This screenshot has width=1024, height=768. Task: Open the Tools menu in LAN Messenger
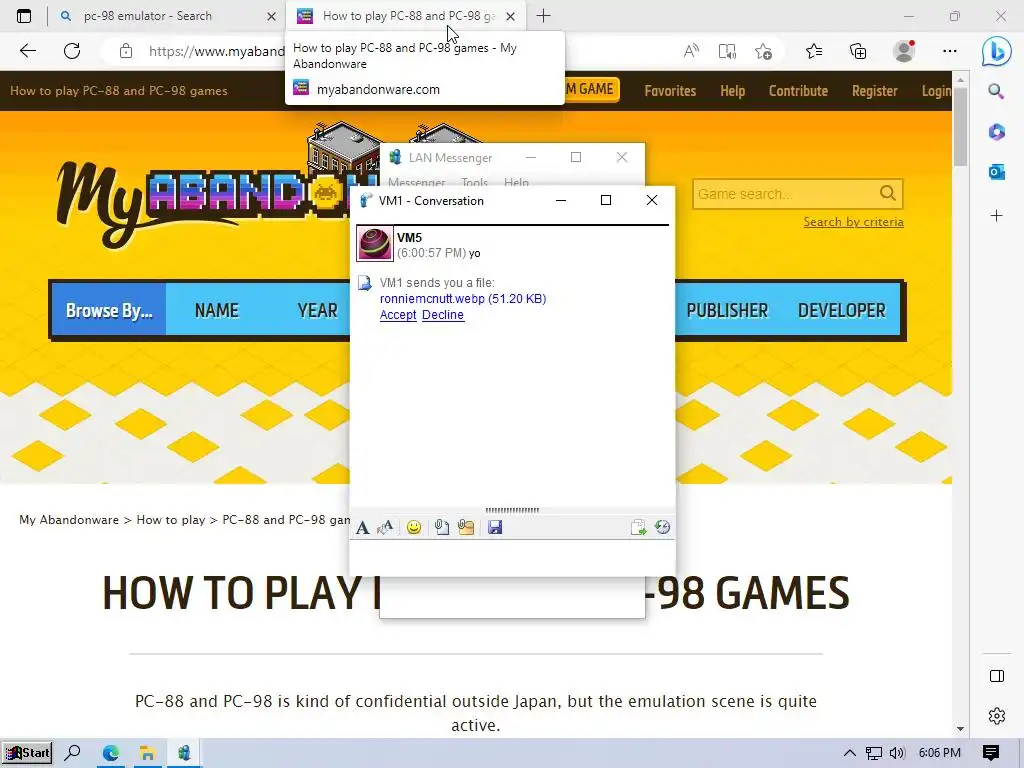pos(474,182)
